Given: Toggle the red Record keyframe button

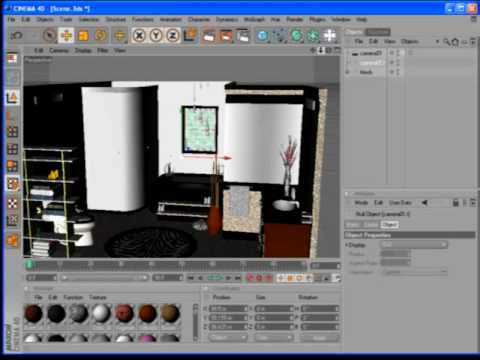Looking at the screenshot, I should point(250,278).
